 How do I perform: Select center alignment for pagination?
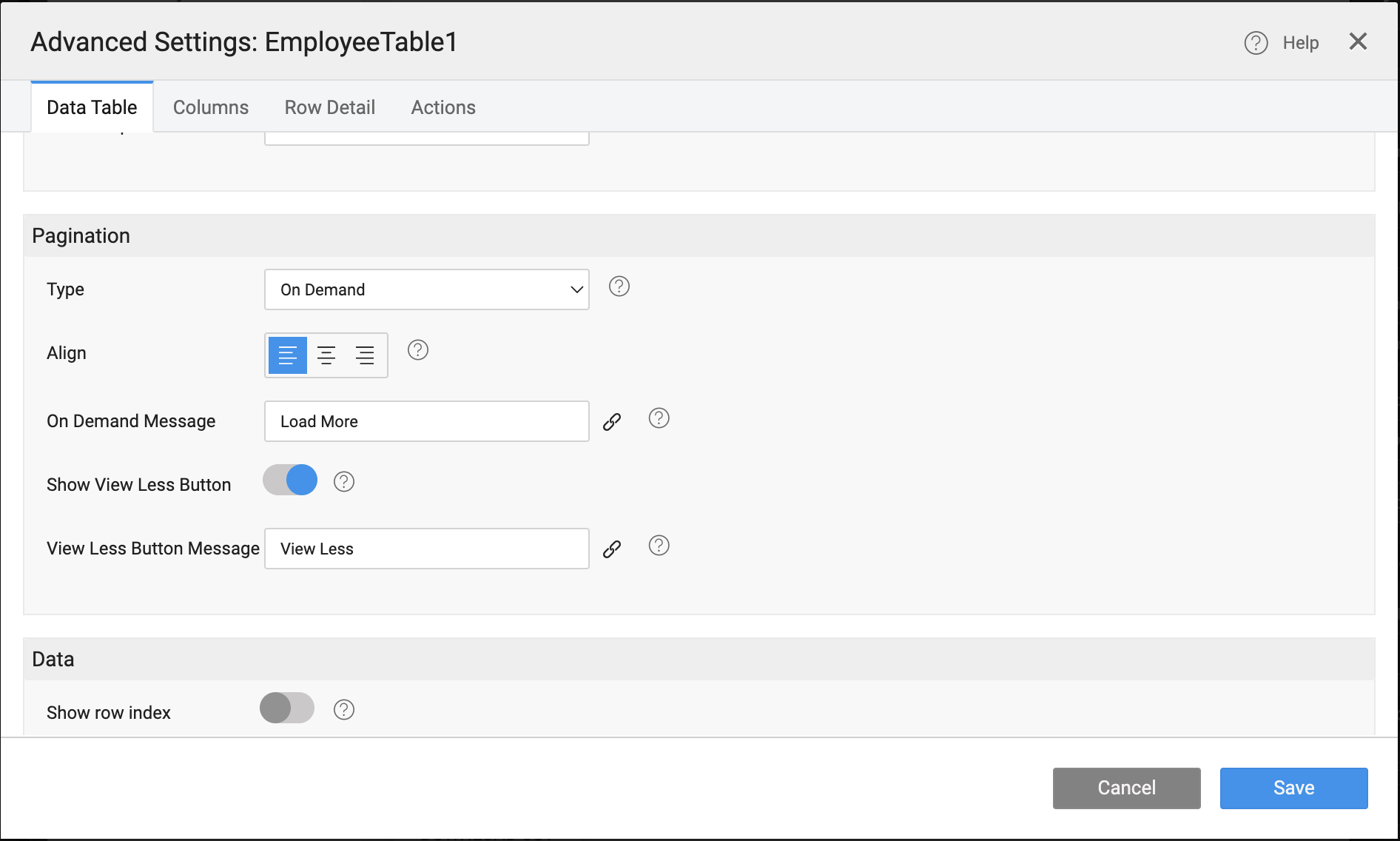point(326,355)
